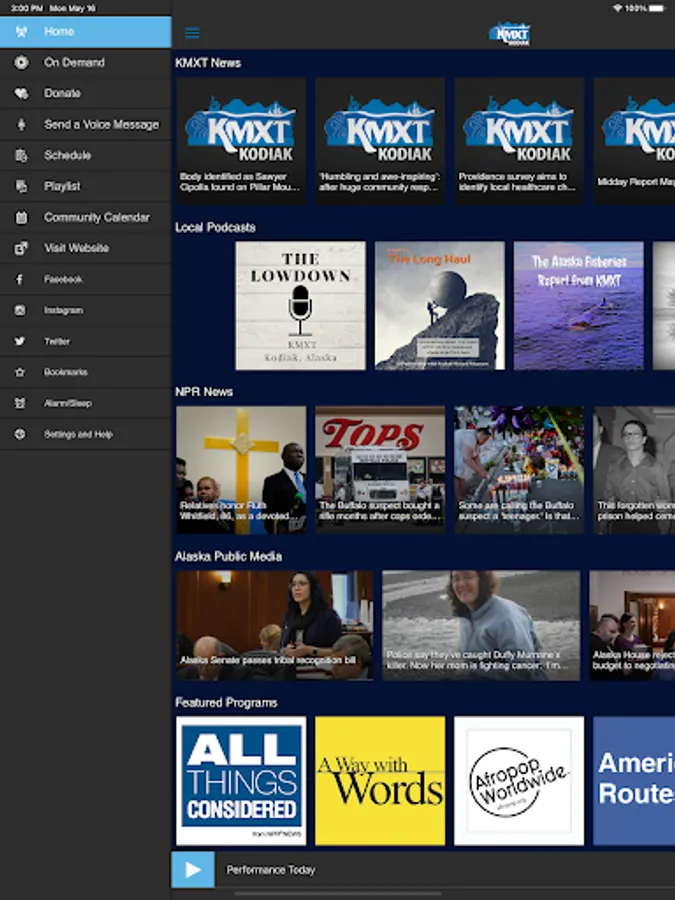Open The Long Haul podcast
The image size is (675, 900).
coord(440,305)
